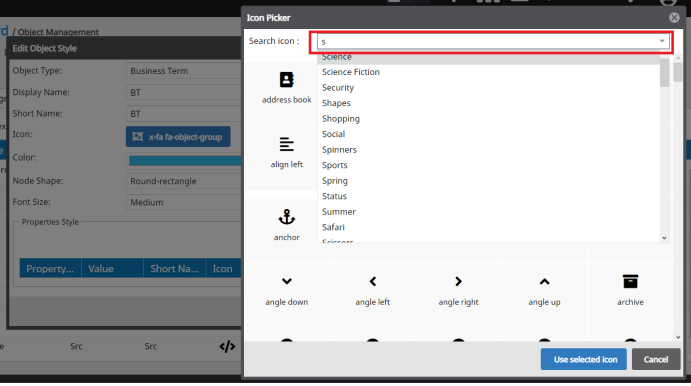Click the Value column header

pyautogui.click(x=112, y=269)
